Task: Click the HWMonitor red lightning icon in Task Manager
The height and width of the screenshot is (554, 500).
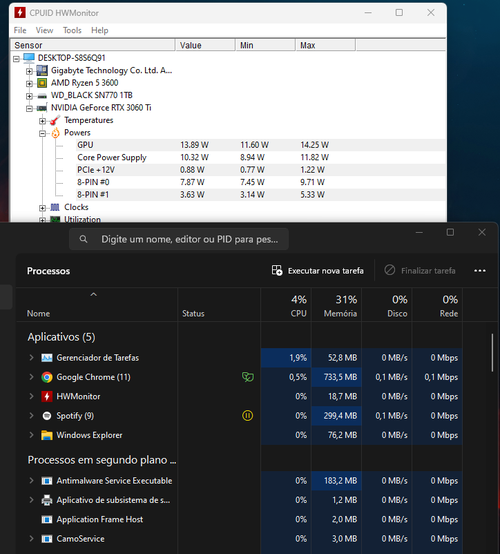Action: tap(47, 396)
